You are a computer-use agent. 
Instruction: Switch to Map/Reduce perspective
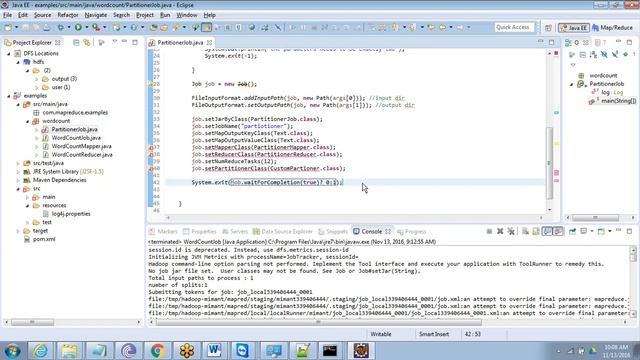click(612, 28)
